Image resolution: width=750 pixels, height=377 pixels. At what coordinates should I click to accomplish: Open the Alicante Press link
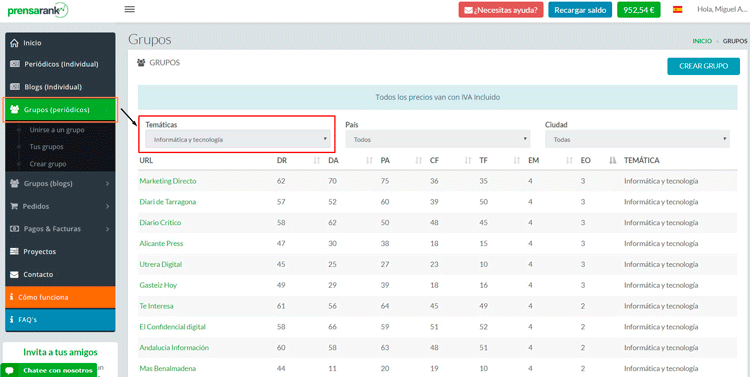161,244
